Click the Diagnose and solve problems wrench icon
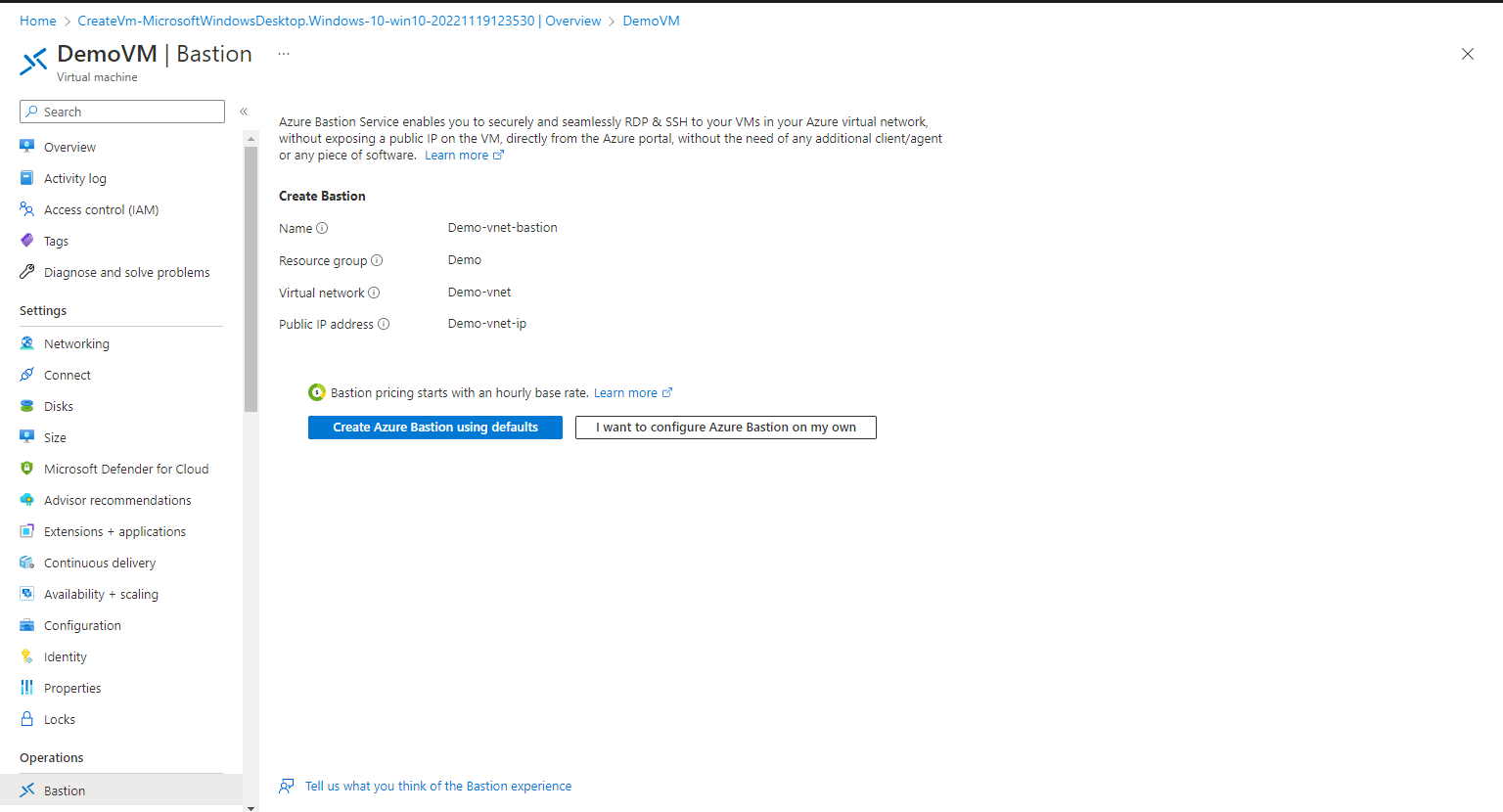Image resolution: width=1503 pixels, height=812 pixels. pyautogui.click(x=27, y=272)
